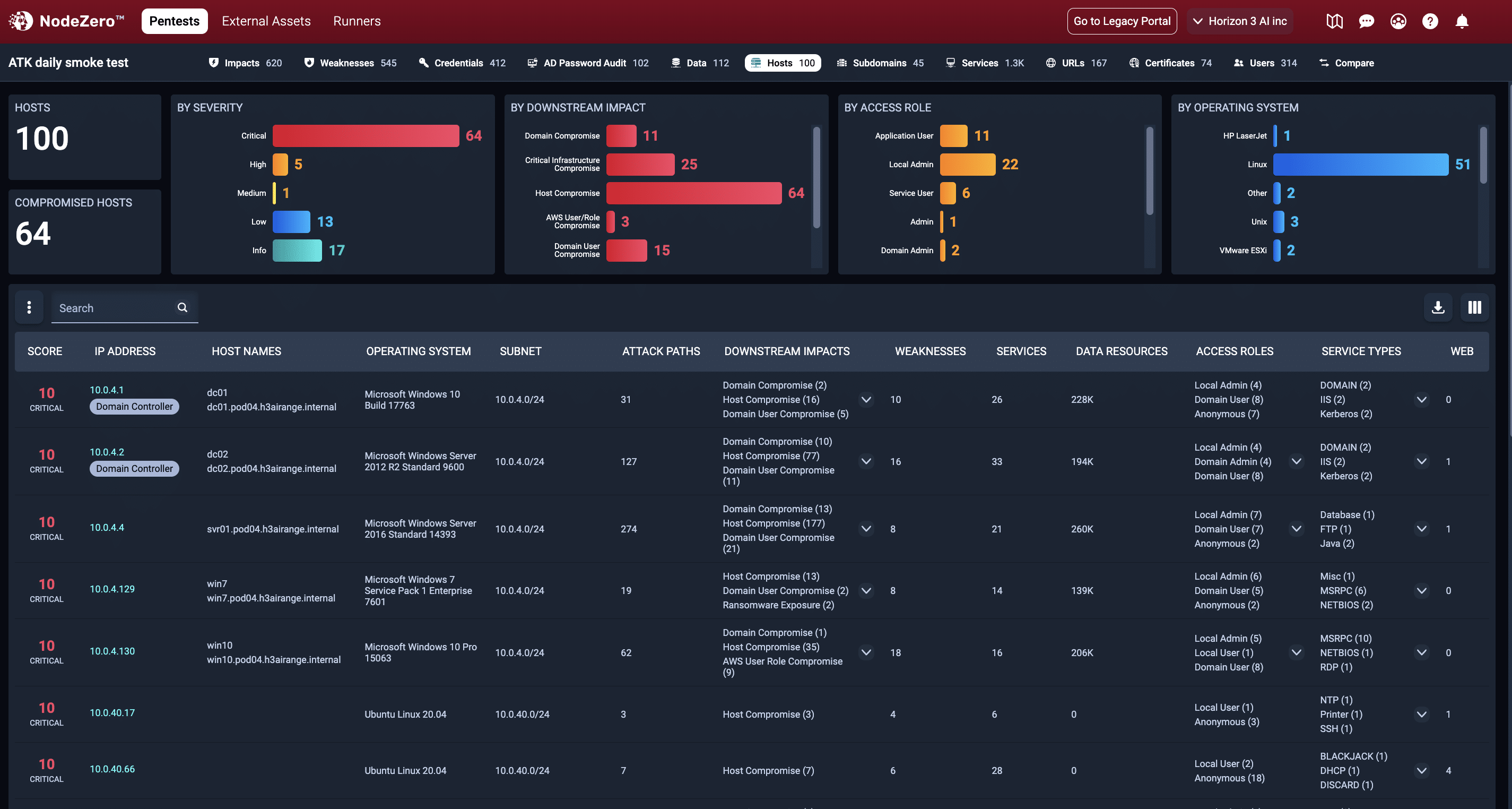Click the Low severity bar
This screenshot has height=809, width=1512.
click(x=291, y=222)
